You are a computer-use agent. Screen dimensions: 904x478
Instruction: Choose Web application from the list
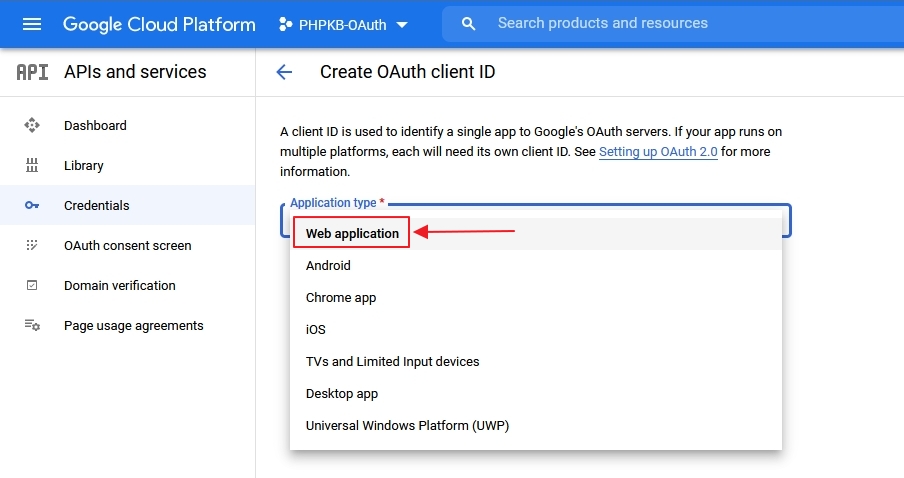(536, 234)
